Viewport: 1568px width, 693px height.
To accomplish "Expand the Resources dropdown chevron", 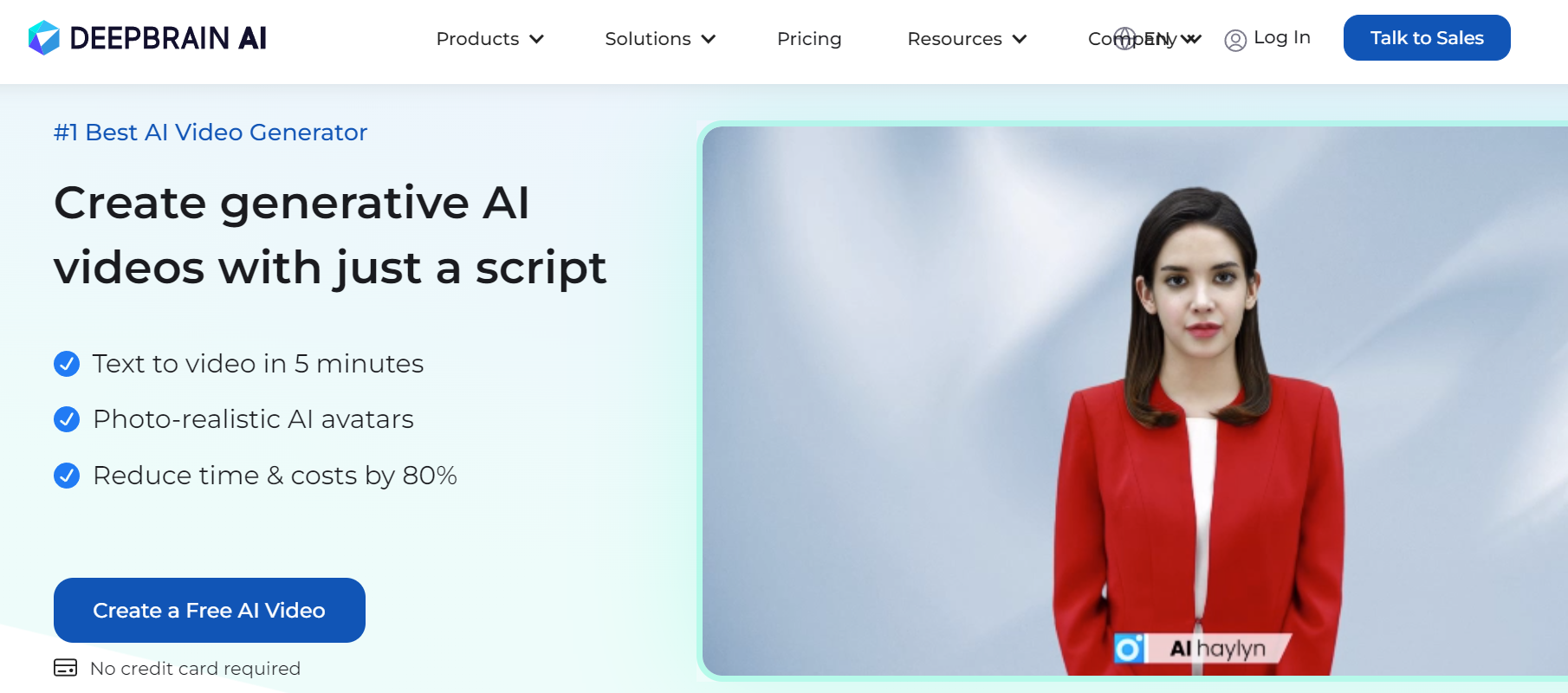I will pyautogui.click(x=1020, y=39).
